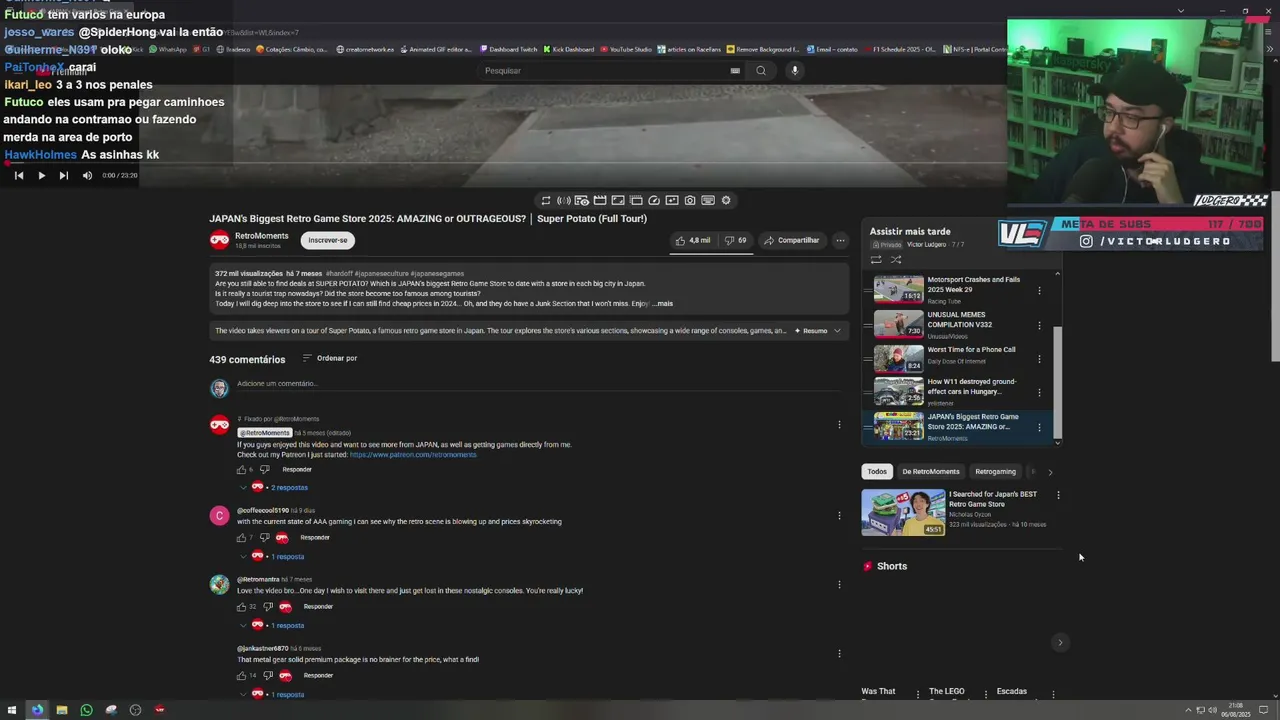This screenshot has height=720, width=1280.
Task: Subscribe with the Inscrever-se button
Action: point(328,240)
